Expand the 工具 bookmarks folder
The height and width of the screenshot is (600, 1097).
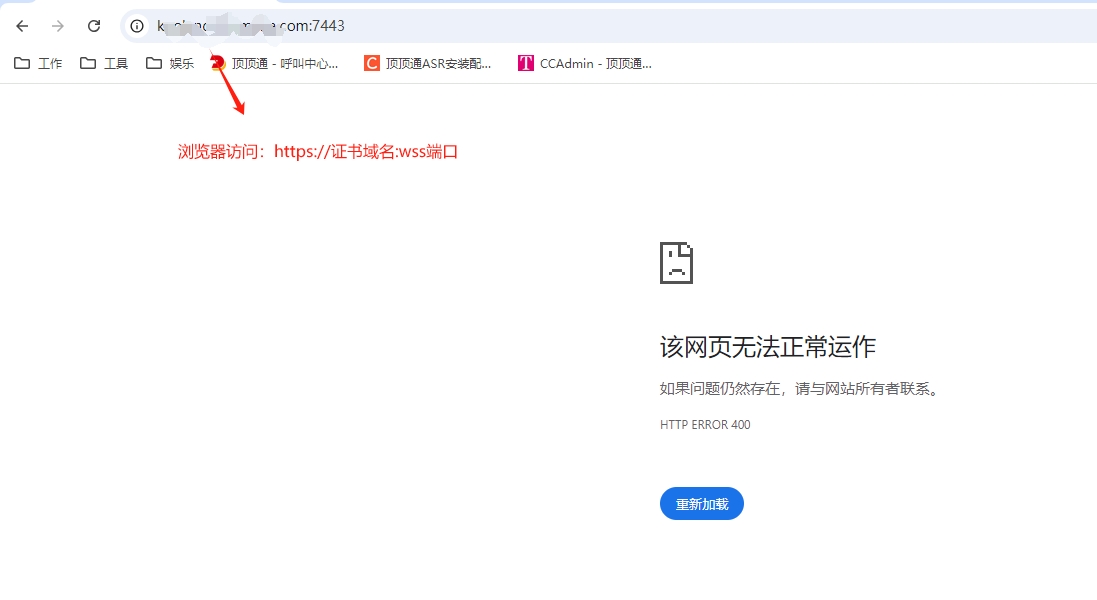tap(104, 62)
